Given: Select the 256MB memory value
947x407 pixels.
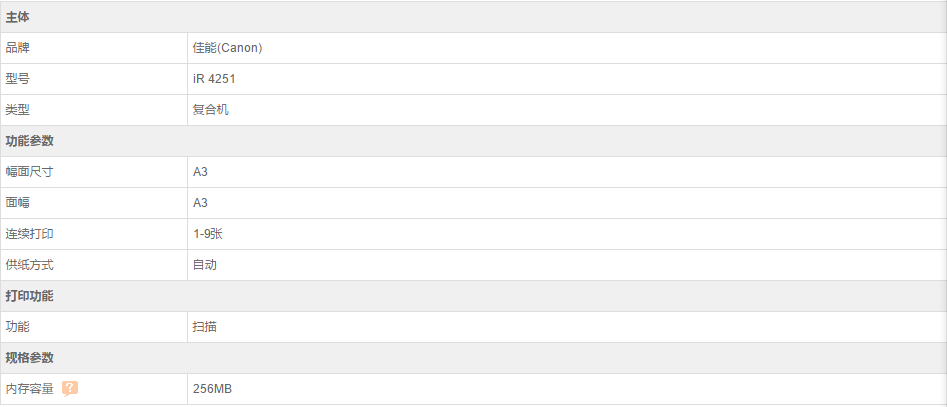Looking at the screenshot, I should coord(212,389).
